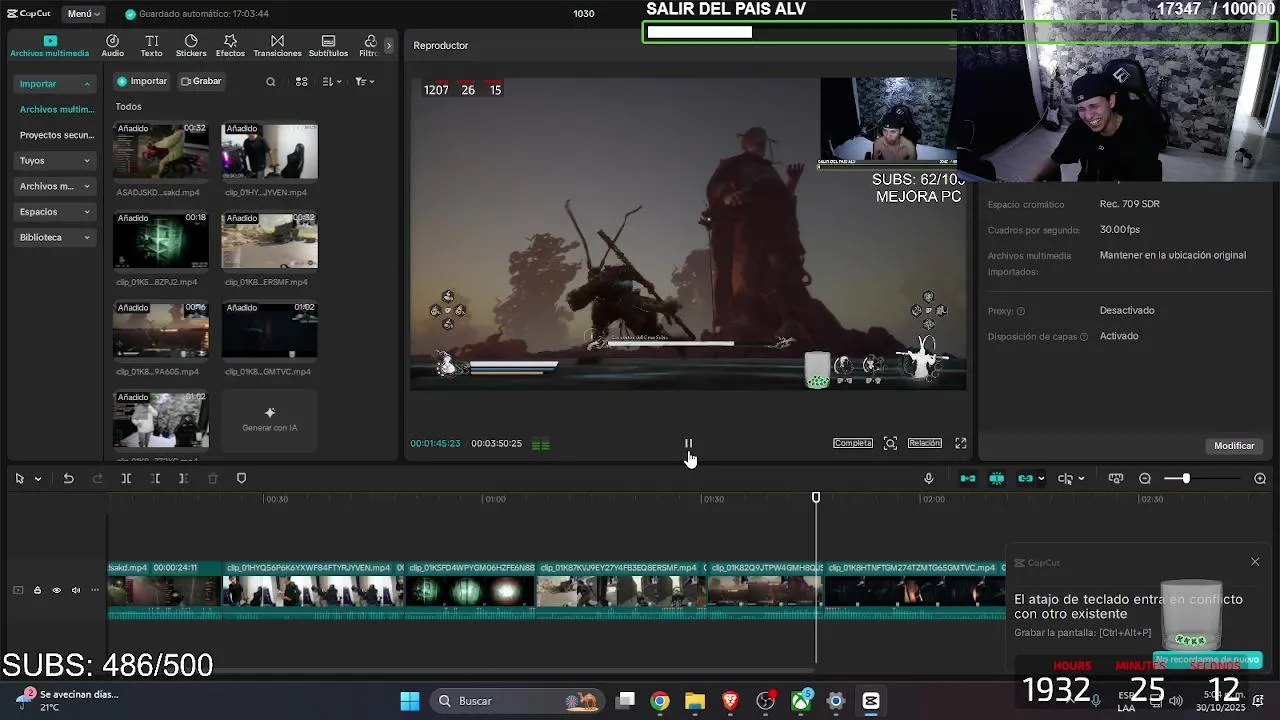Open the selection tool dropdown arrow
Screen dimensions: 1280x720
pos(38,479)
